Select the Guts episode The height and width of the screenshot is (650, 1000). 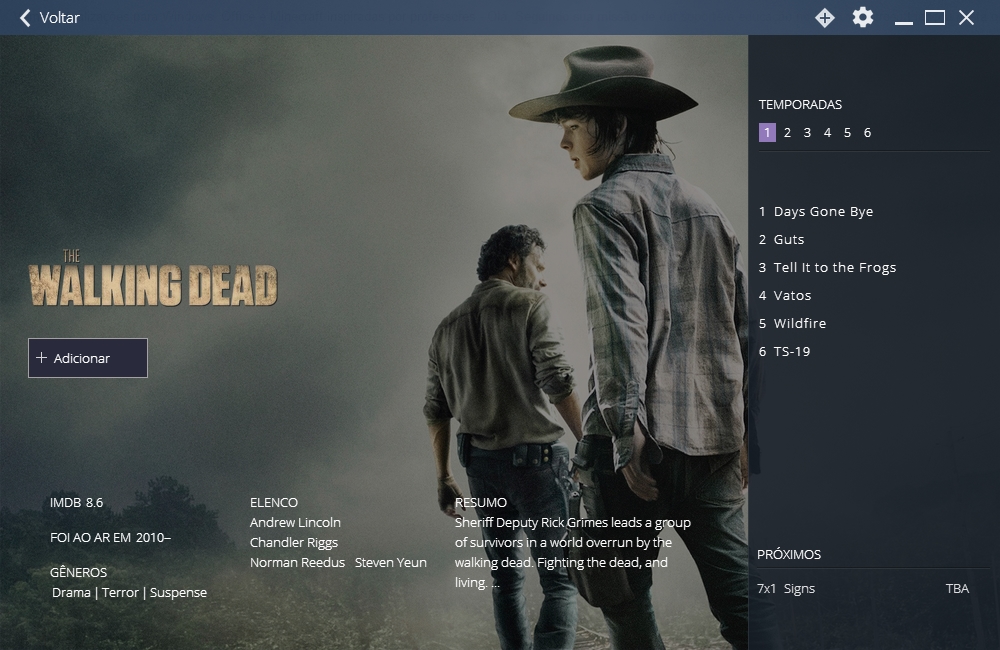pos(788,240)
